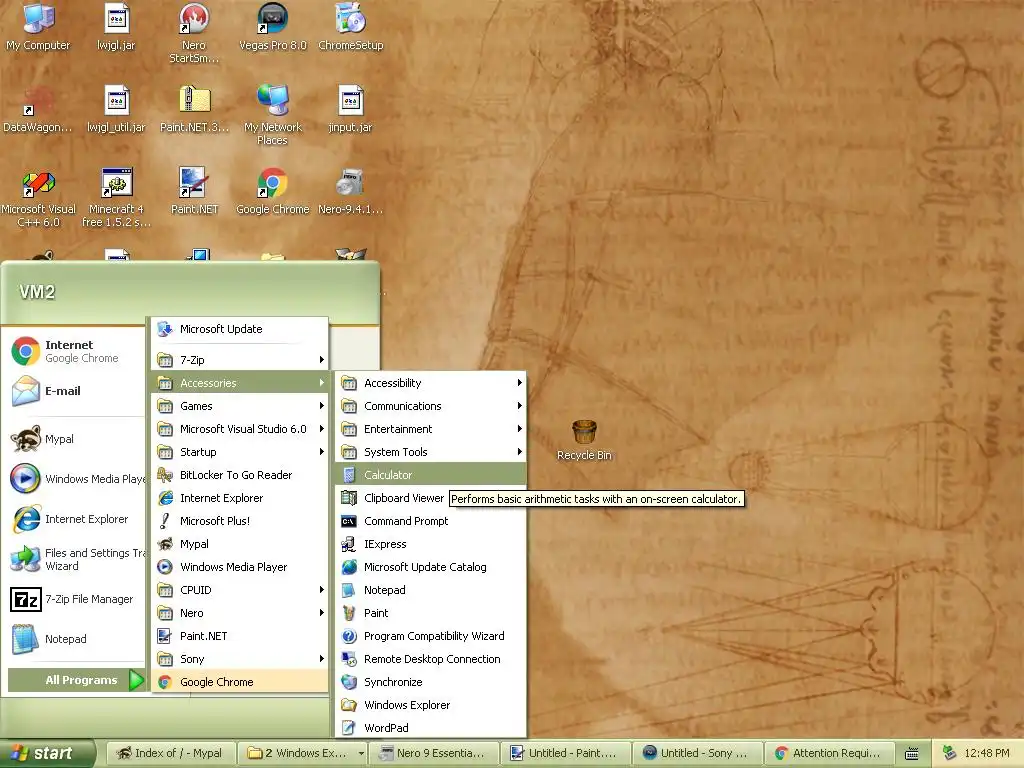
Task: Open BitLocker To Go Reader
Action: click(x=240, y=475)
